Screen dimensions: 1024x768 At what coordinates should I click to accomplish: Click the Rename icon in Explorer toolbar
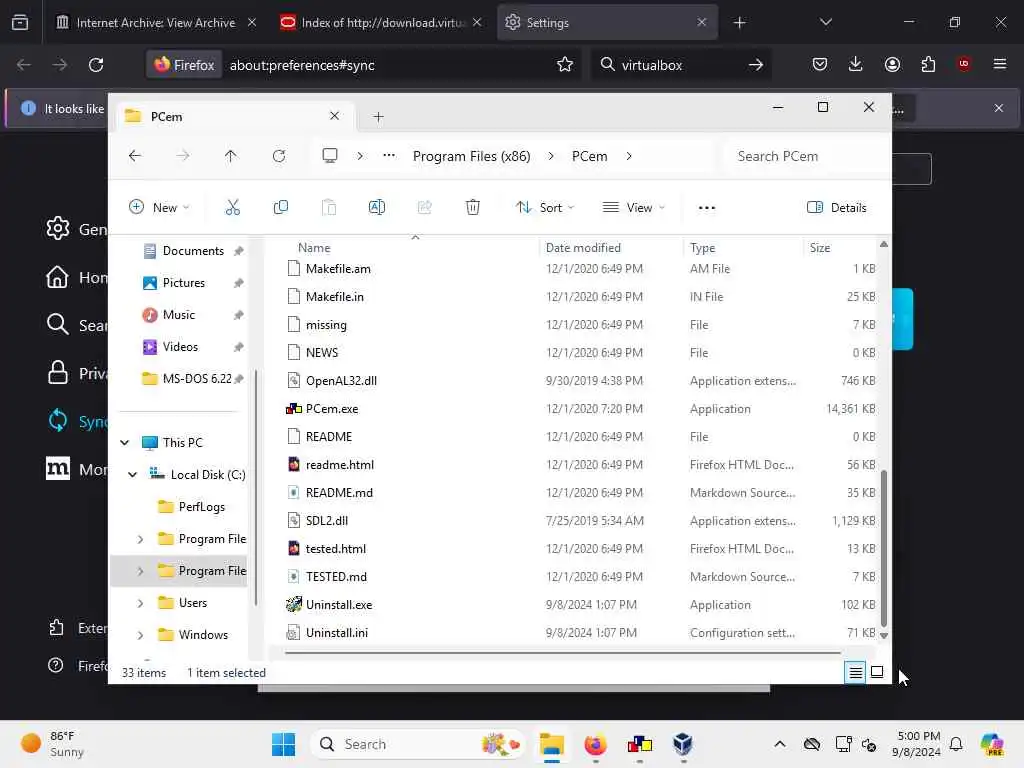point(377,208)
